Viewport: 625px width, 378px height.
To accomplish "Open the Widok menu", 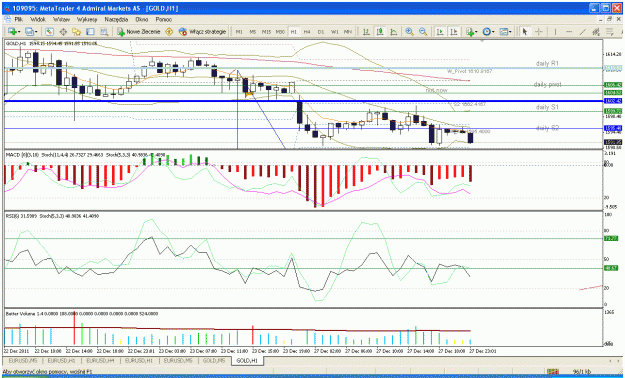I will click(38, 19).
